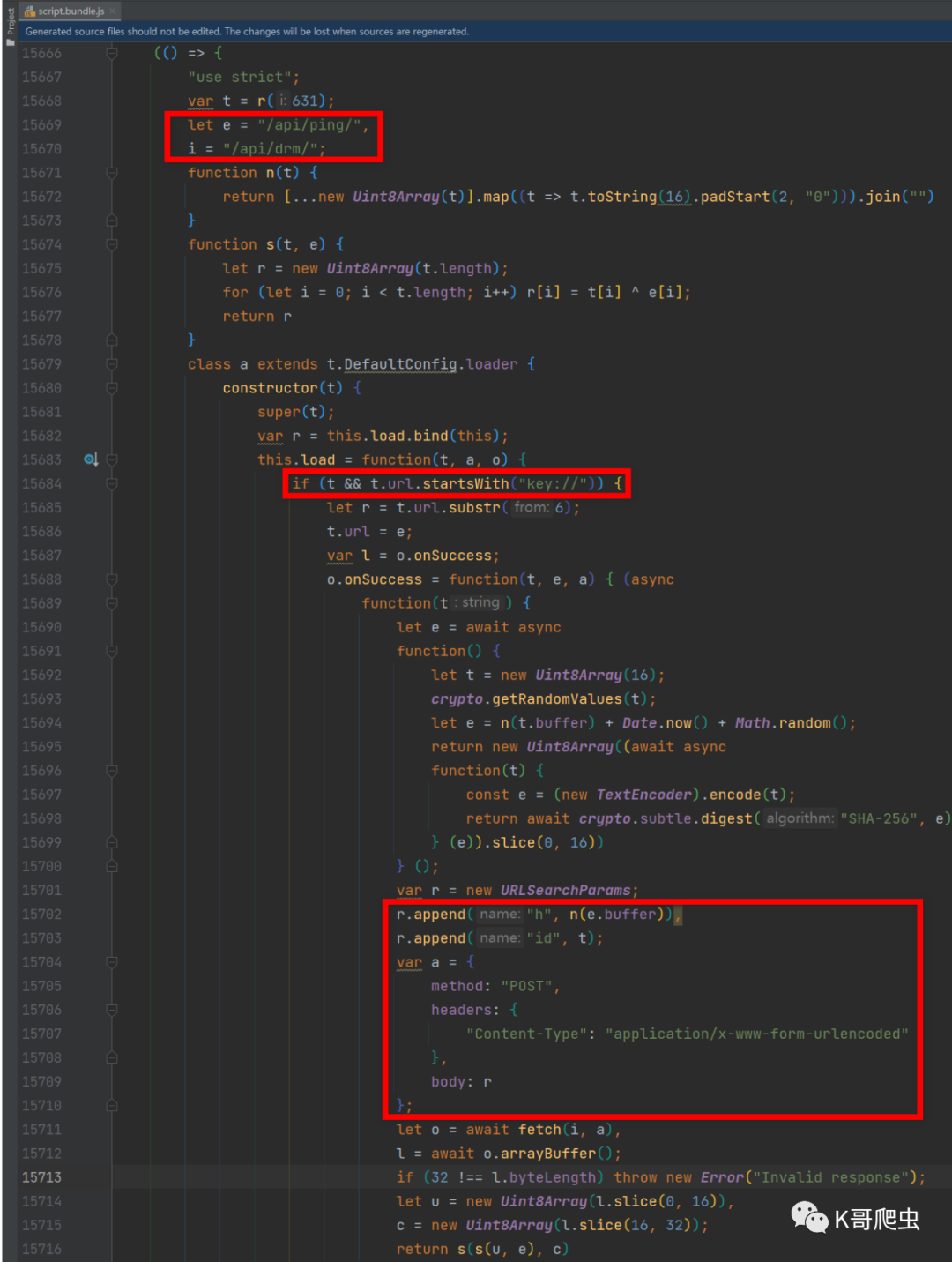Click the generated source files warning banner

tap(247, 32)
